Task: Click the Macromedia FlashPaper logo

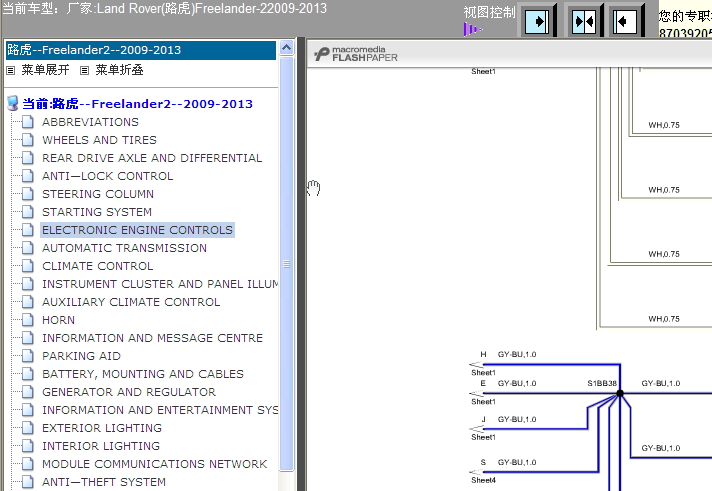Action: point(356,54)
